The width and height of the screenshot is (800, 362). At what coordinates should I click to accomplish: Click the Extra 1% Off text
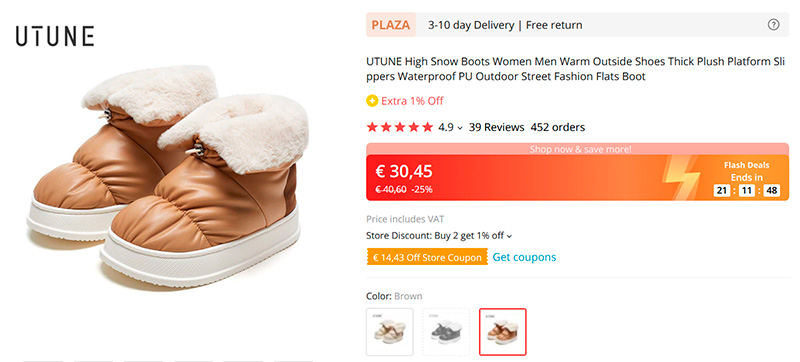click(x=412, y=101)
